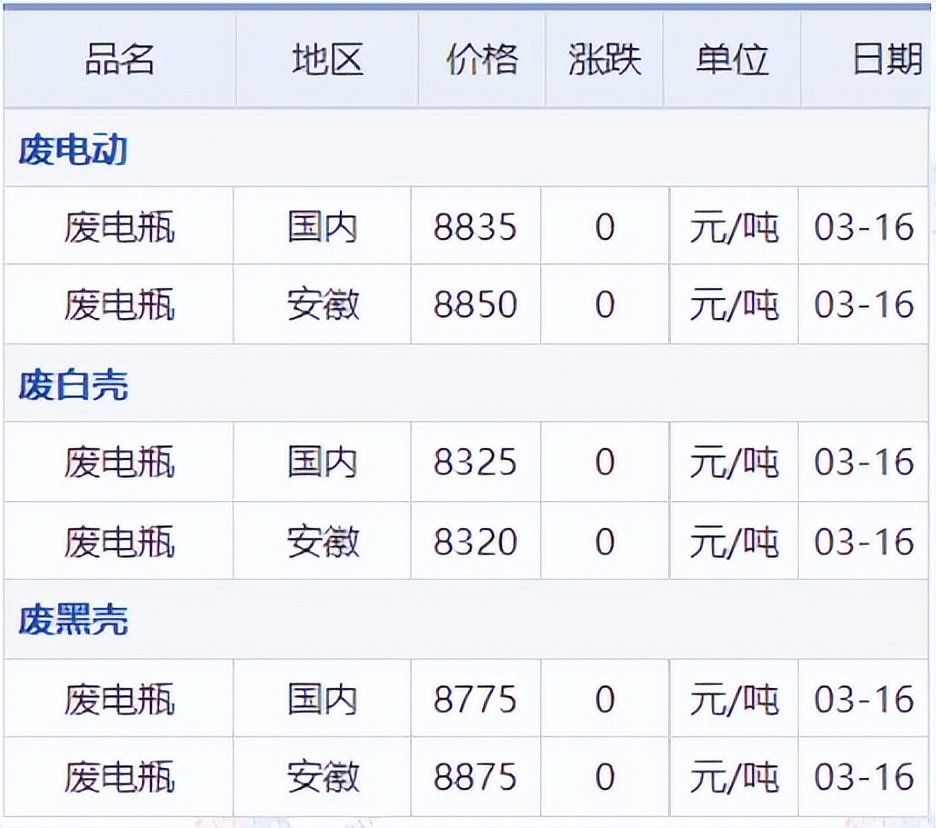This screenshot has height=828, width=936.
Task: Click the 涨跌 value 0 in the 8875 row
Action: click(x=605, y=777)
